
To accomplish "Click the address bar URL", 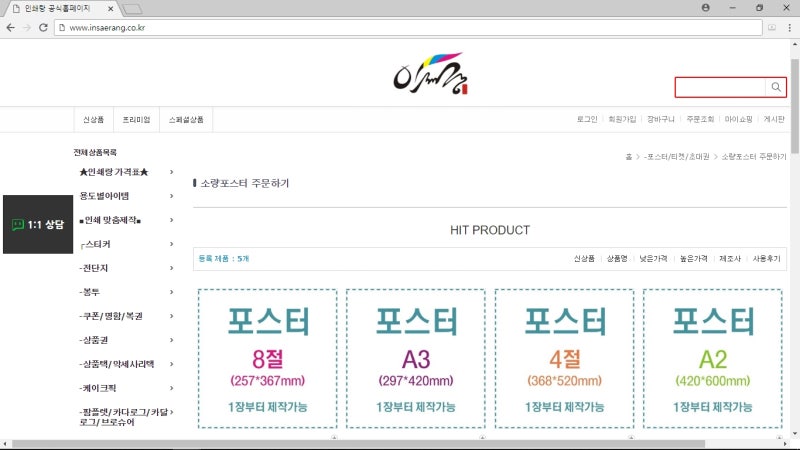I will click(x=107, y=28).
